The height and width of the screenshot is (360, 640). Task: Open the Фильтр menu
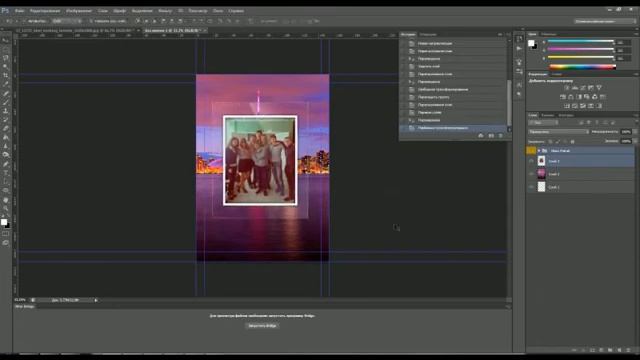pos(165,11)
